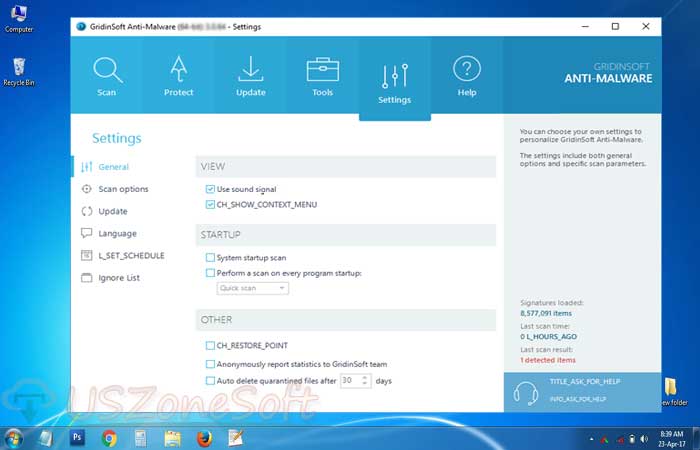The height and width of the screenshot is (450, 700).
Task: Open Recycle Bin desktop icon
Action: (x=19, y=71)
